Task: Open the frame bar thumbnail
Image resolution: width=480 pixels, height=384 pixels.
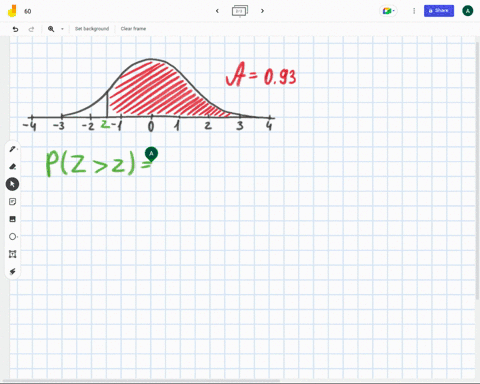Action: (240, 11)
